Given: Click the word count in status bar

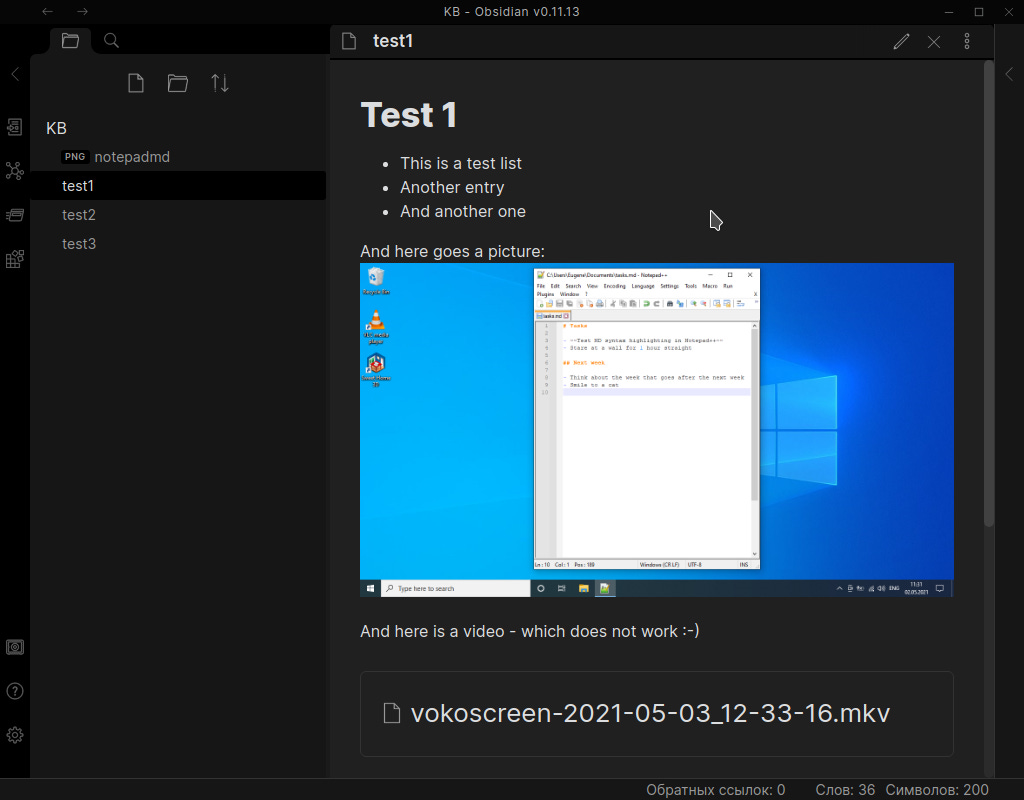Looking at the screenshot, I should pyautogui.click(x=845, y=789).
